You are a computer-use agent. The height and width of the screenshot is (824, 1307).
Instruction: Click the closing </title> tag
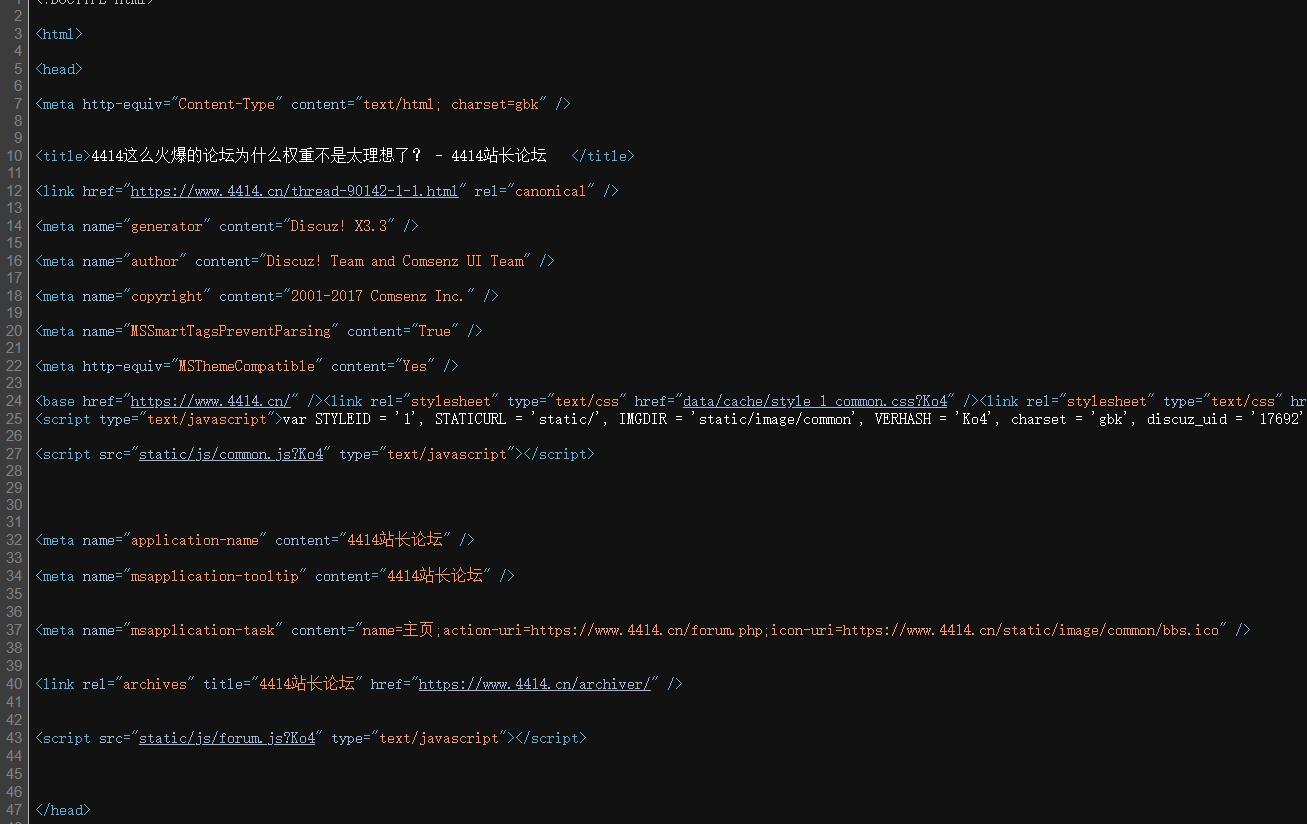click(x=602, y=156)
